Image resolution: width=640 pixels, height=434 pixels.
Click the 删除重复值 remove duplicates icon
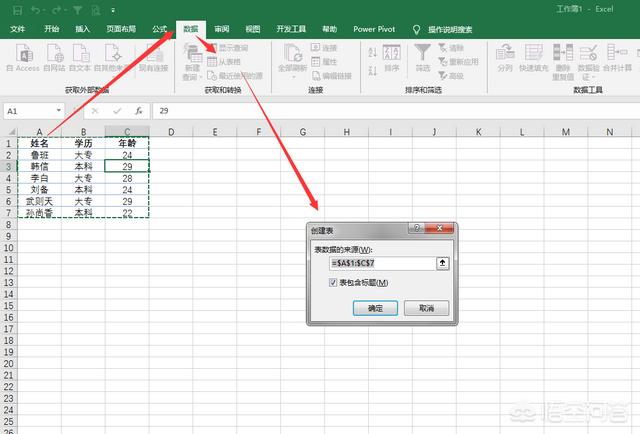point(561,54)
